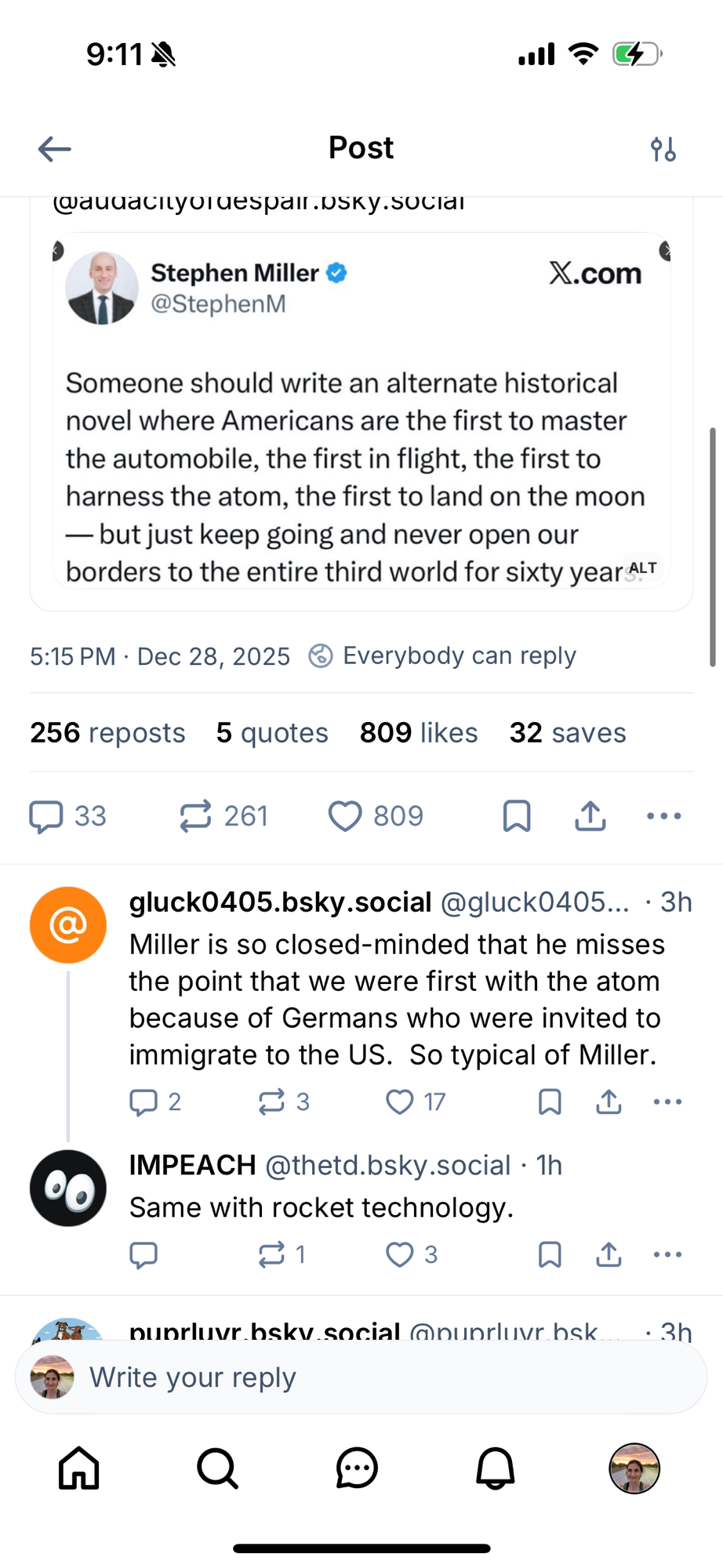Open gluck0405.bsky.social profile name
The width and height of the screenshot is (723, 1568).
click(280, 902)
